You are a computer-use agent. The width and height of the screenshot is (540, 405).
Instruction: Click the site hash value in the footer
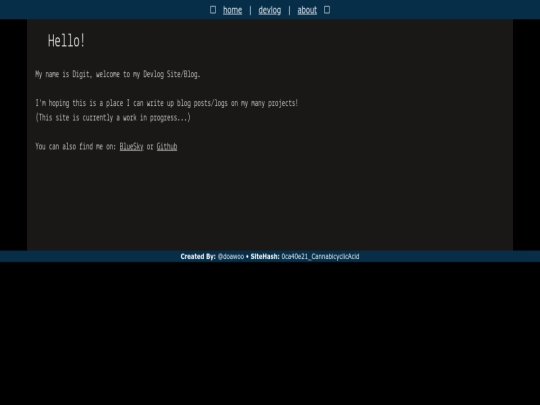tap(320, 257)
